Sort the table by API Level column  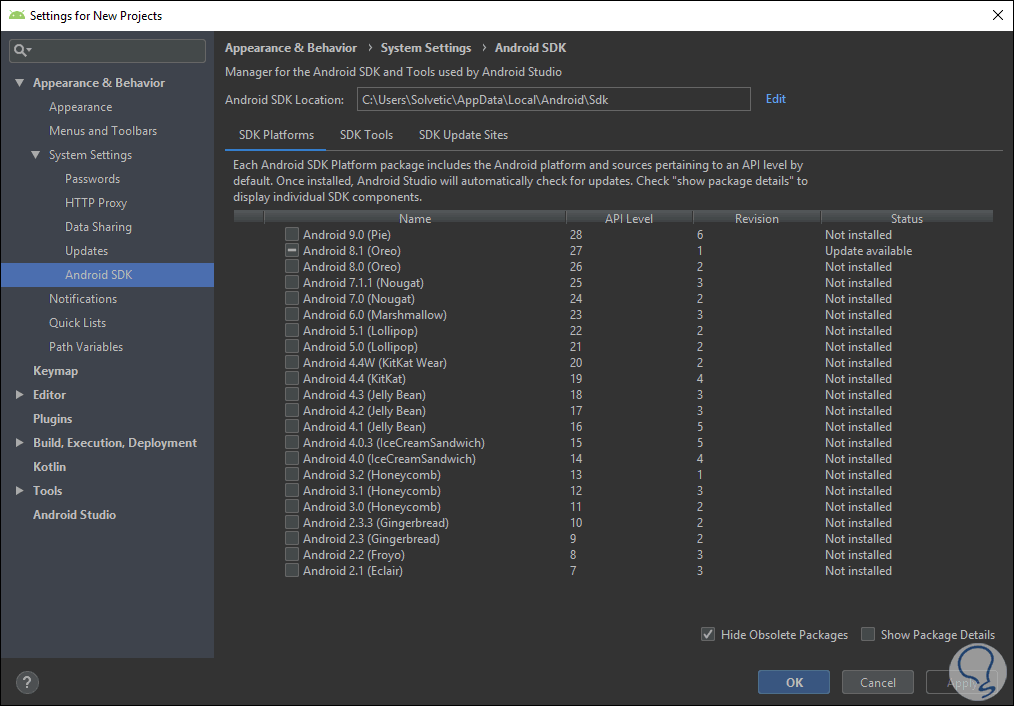pos(628,218)
